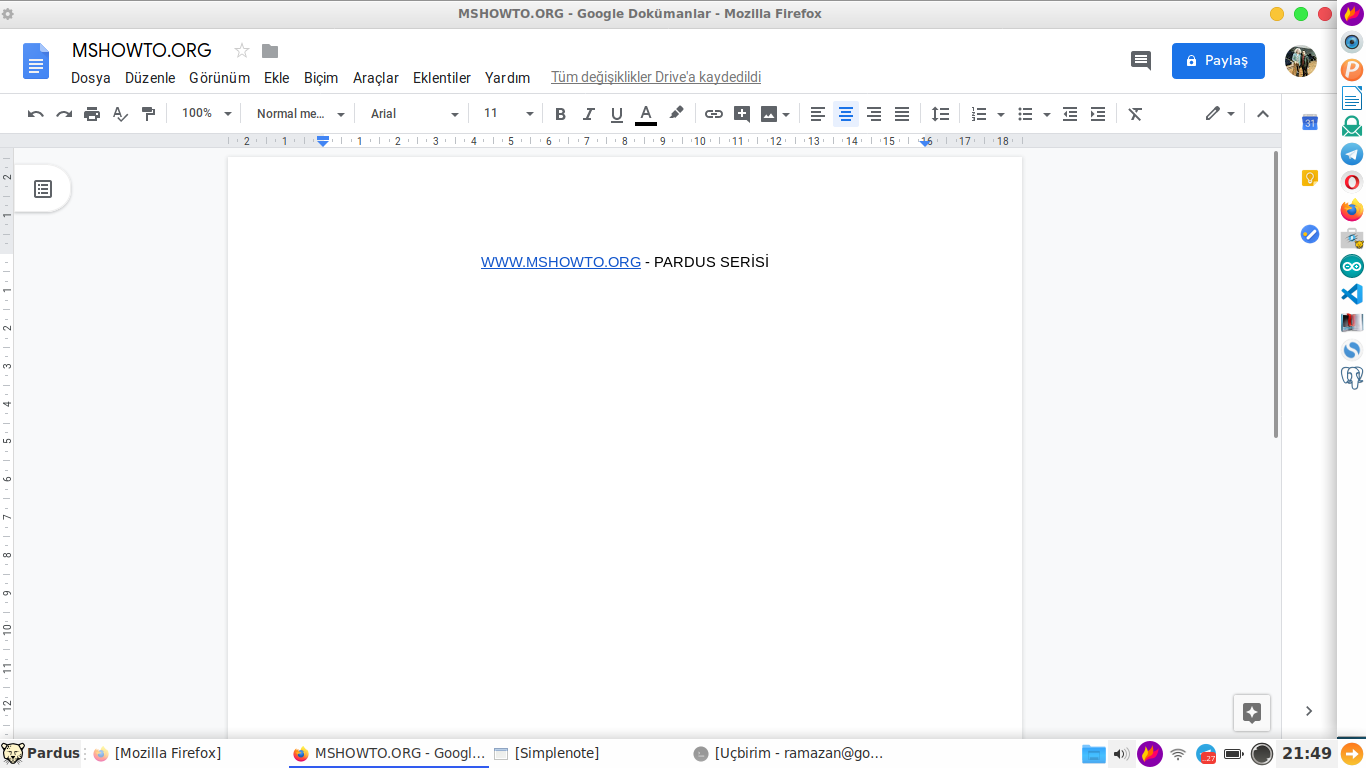
Task: Open the editing mode pencil dropdown
Action: [1220, 114]
